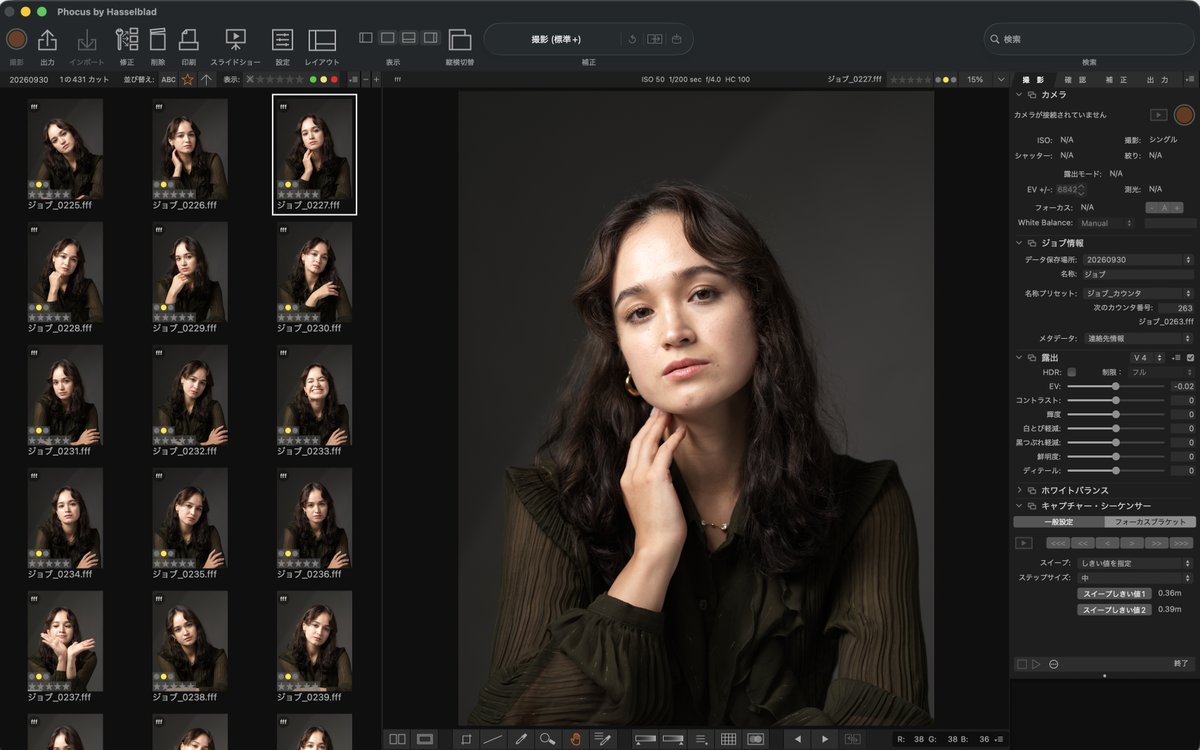Open the layout (レイアウト) options
Image resolution: width=1200 pixels, height=750 pixels.
(x=322, y=39)
